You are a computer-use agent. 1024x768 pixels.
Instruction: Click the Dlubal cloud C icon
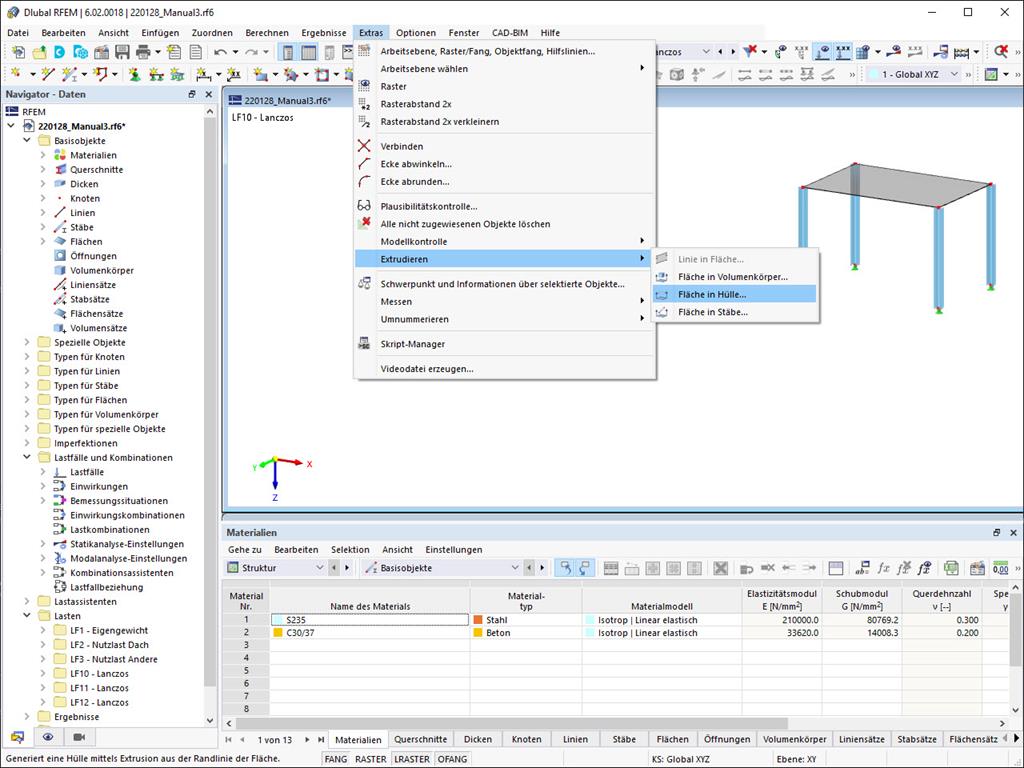pyautogui.click(x=59, y=52)
